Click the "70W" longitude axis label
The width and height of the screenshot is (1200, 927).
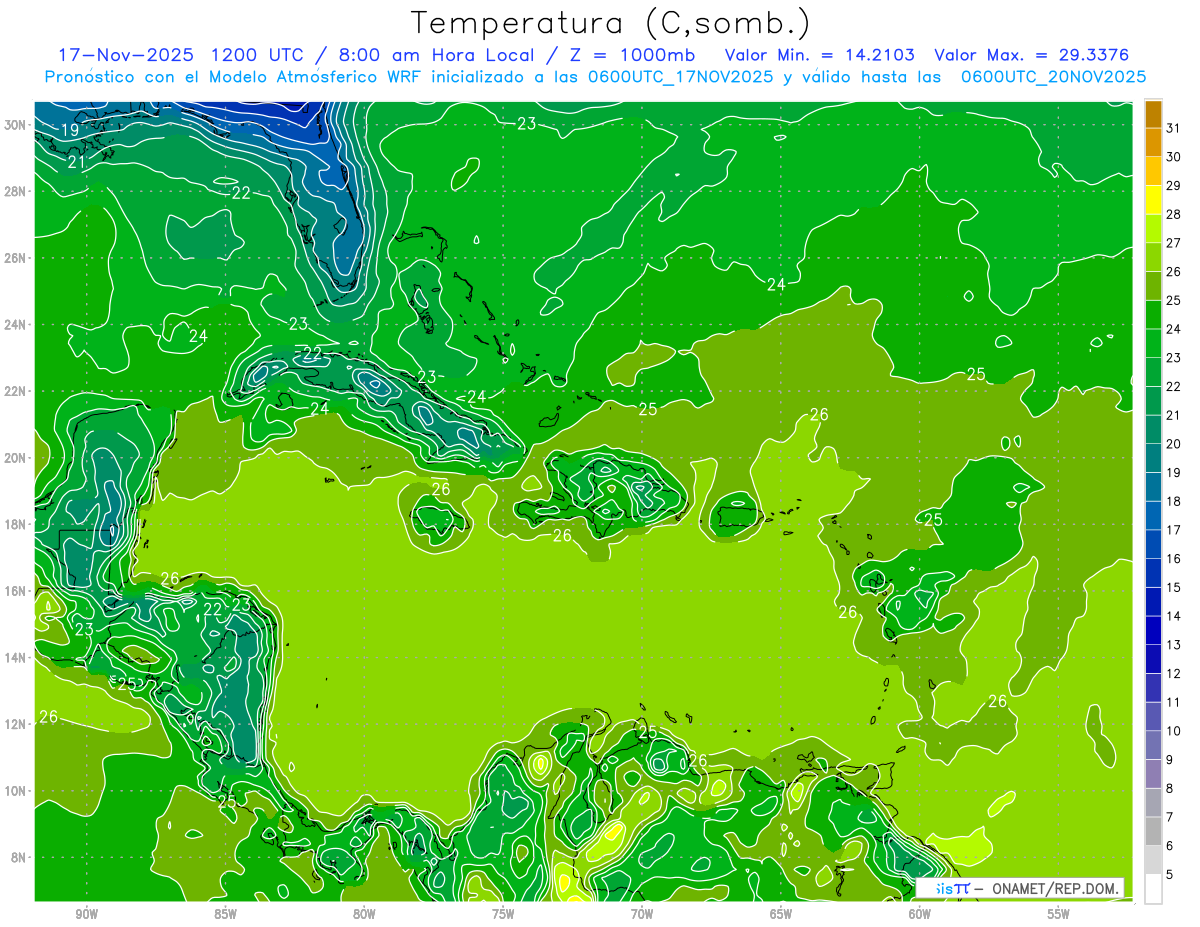tap(642, 914)
